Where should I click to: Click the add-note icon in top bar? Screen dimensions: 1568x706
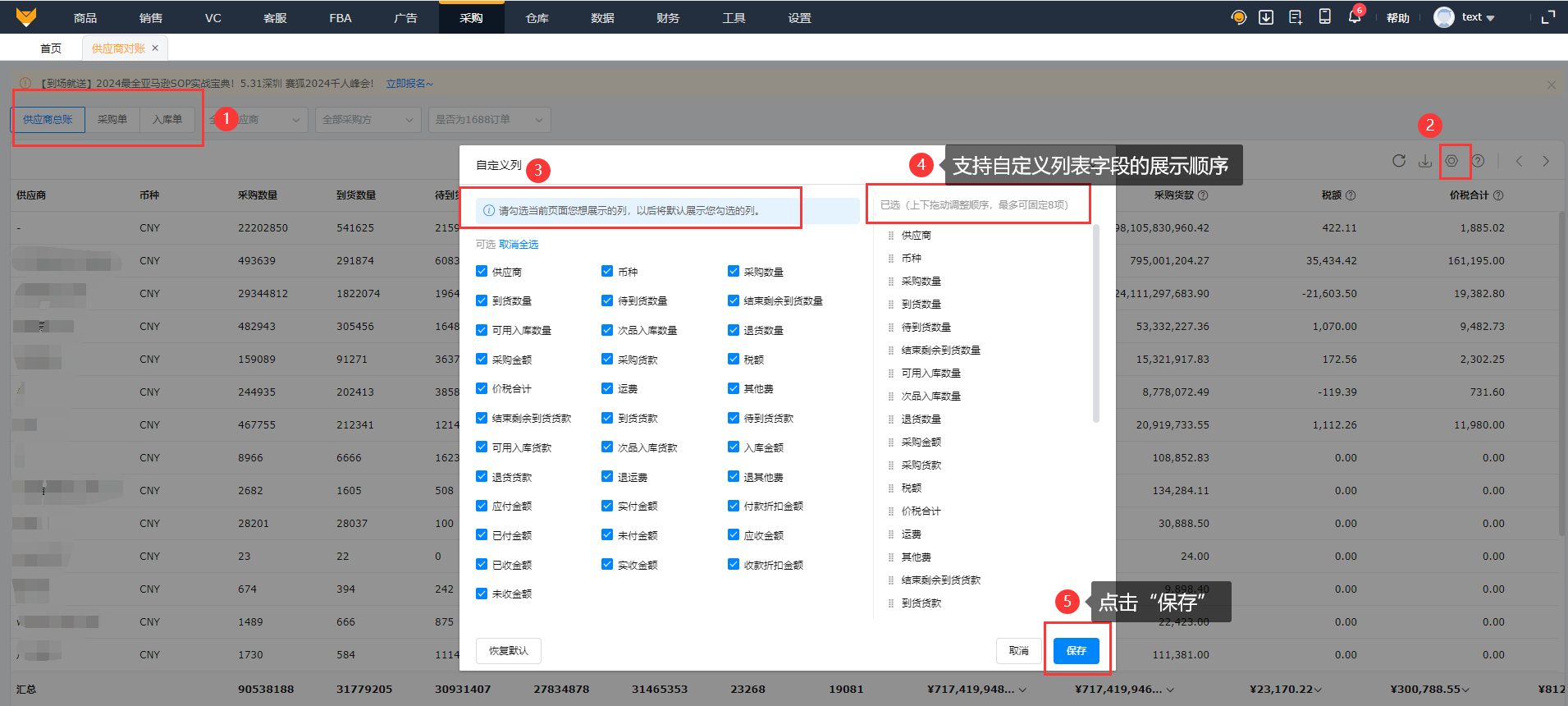click(1296, 17)
